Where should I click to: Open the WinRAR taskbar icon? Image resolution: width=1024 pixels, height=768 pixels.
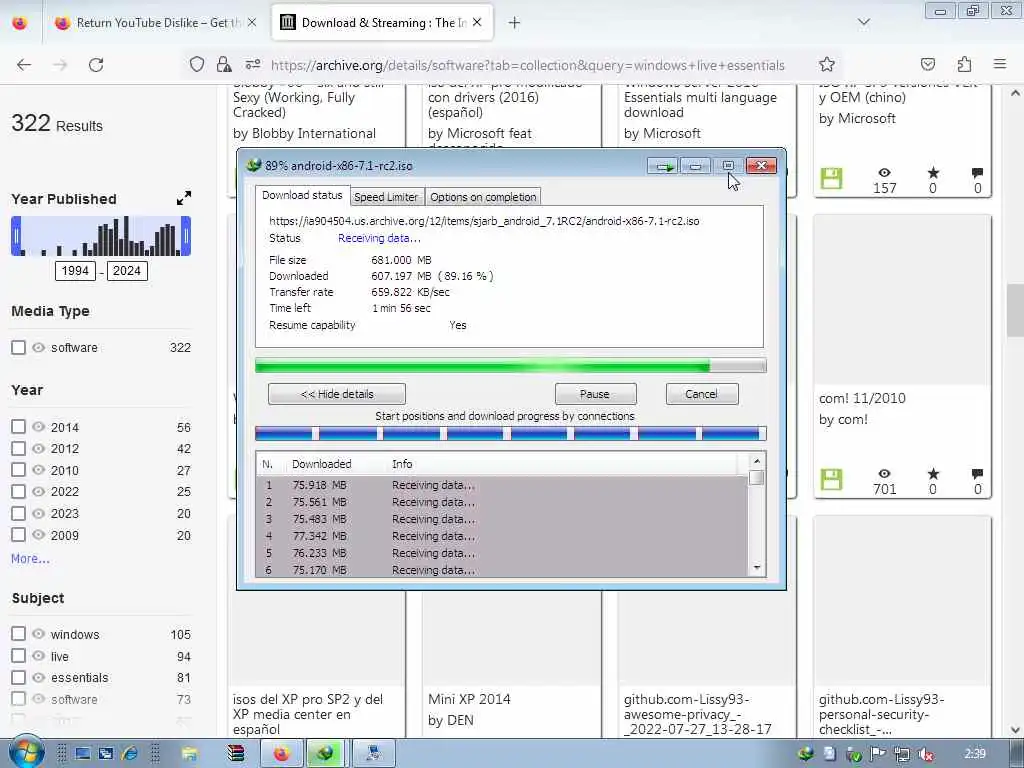pyautogui.click(x=235, y=754)
